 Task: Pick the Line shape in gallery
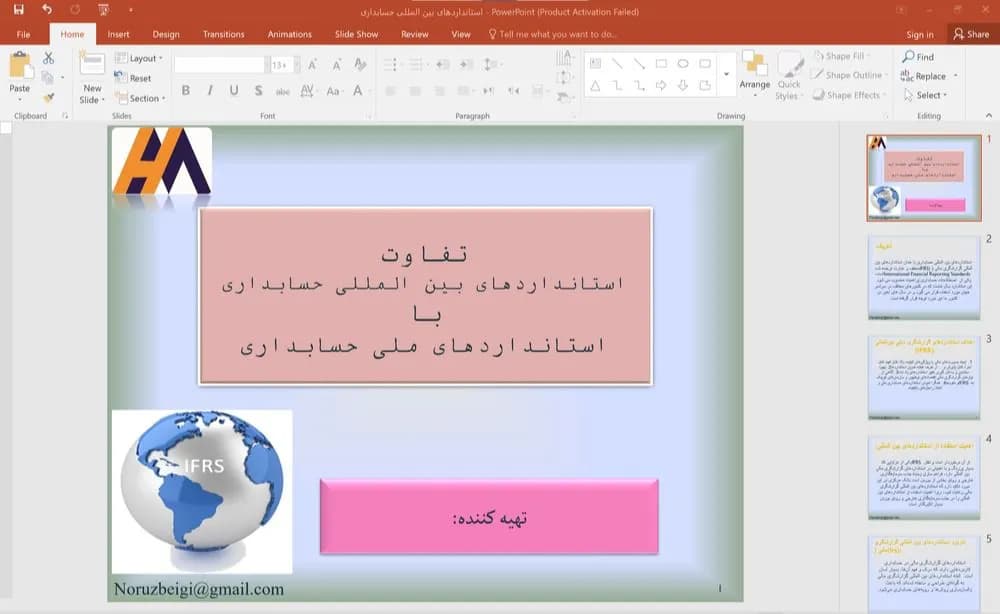617,63
